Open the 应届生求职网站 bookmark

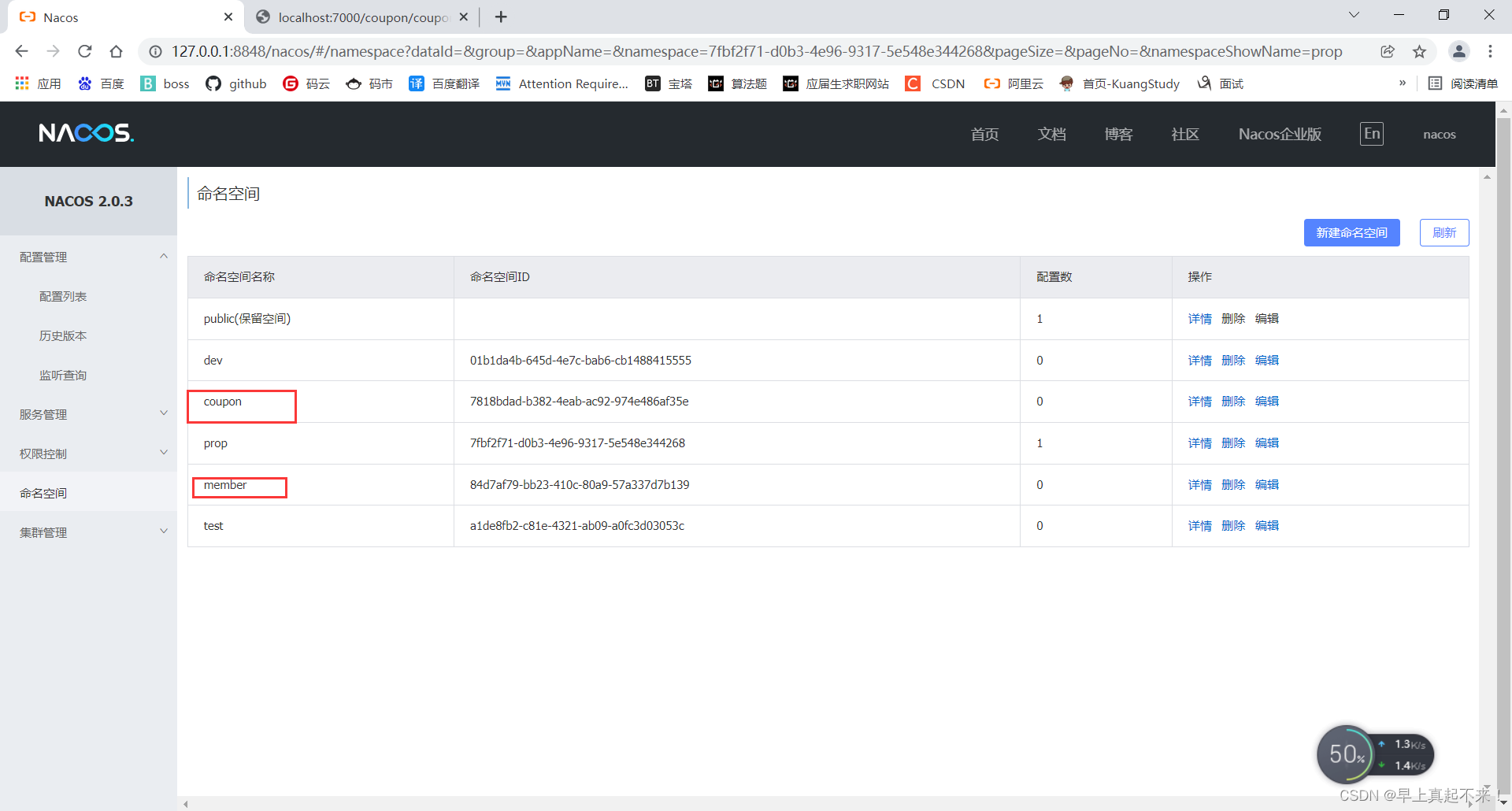[836, 83]
